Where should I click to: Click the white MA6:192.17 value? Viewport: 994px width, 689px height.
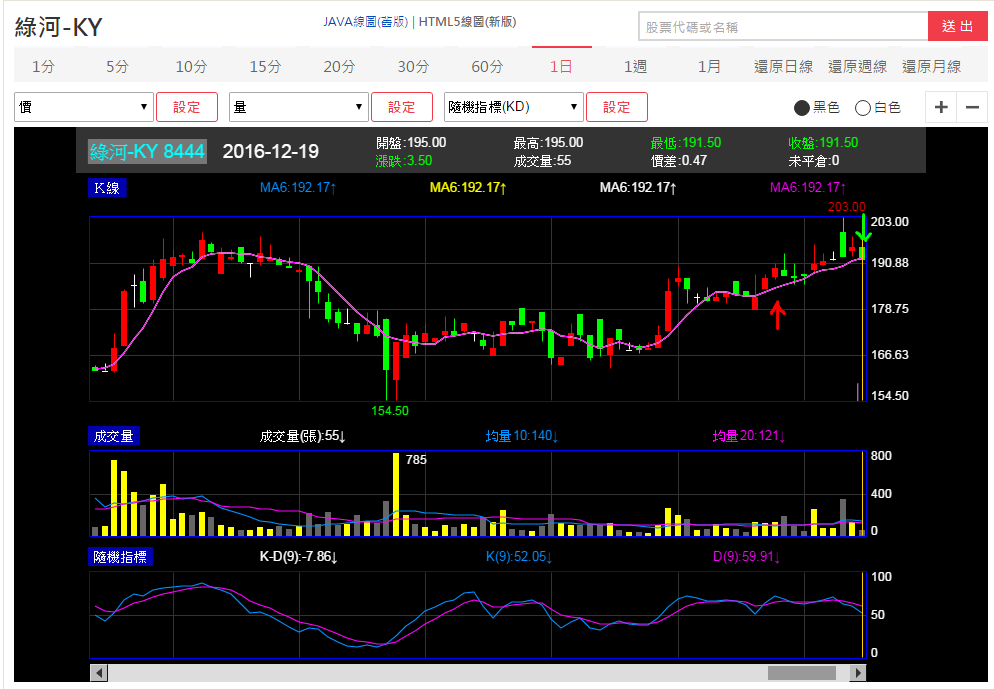tap(638, 188)
